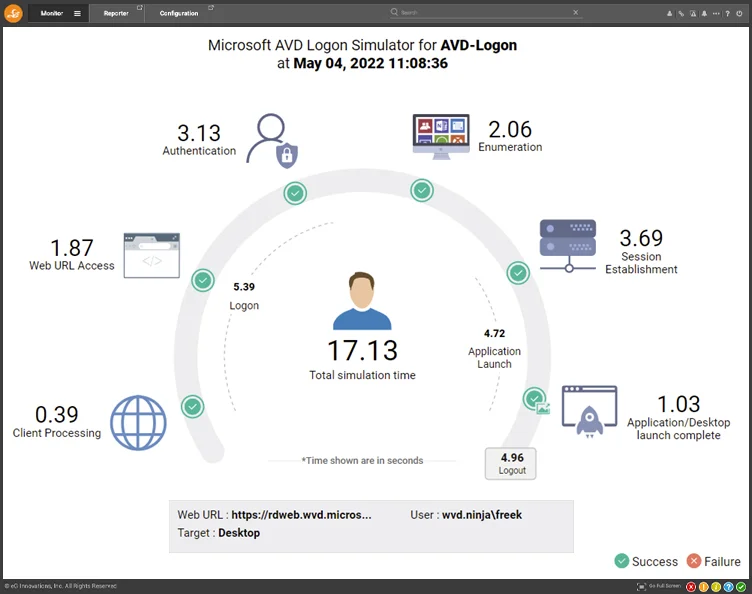Click the eG Innovations copyright footer text

61,586
